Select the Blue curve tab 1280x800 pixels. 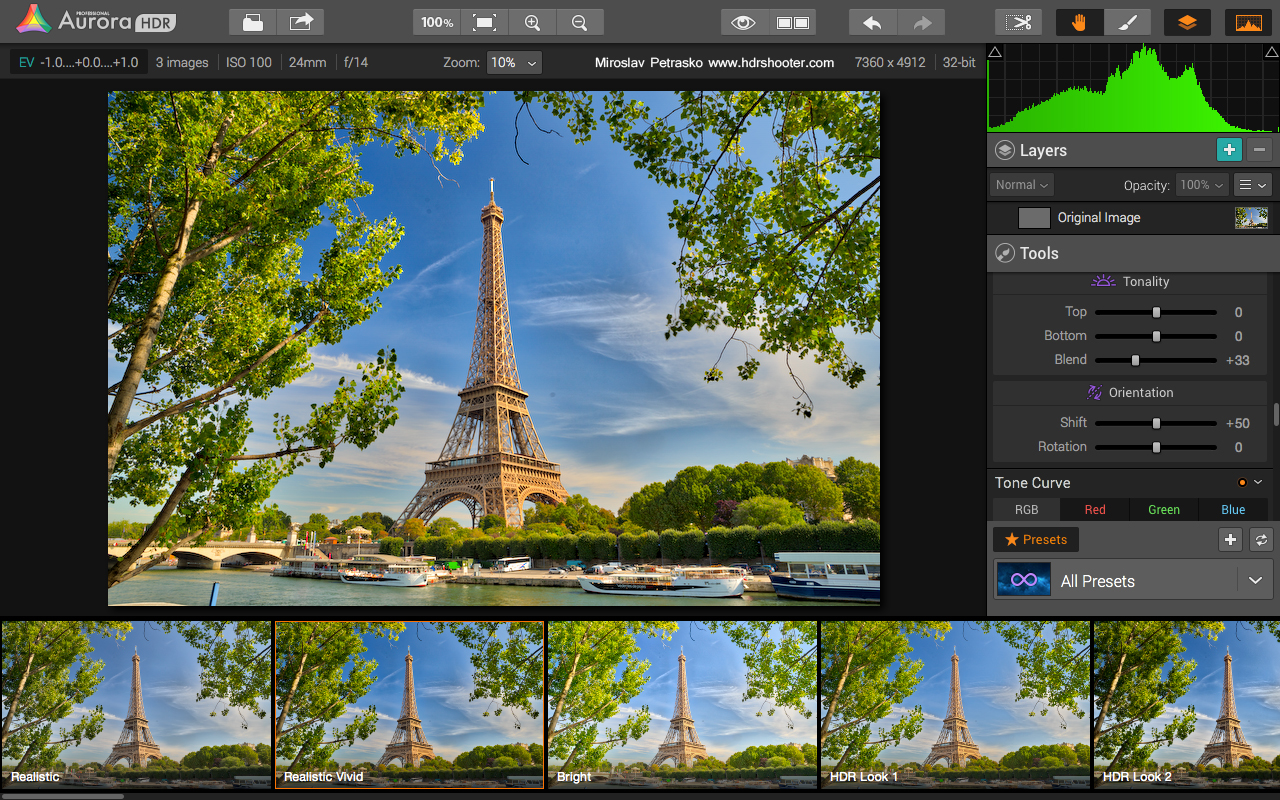pos(1234,509)
